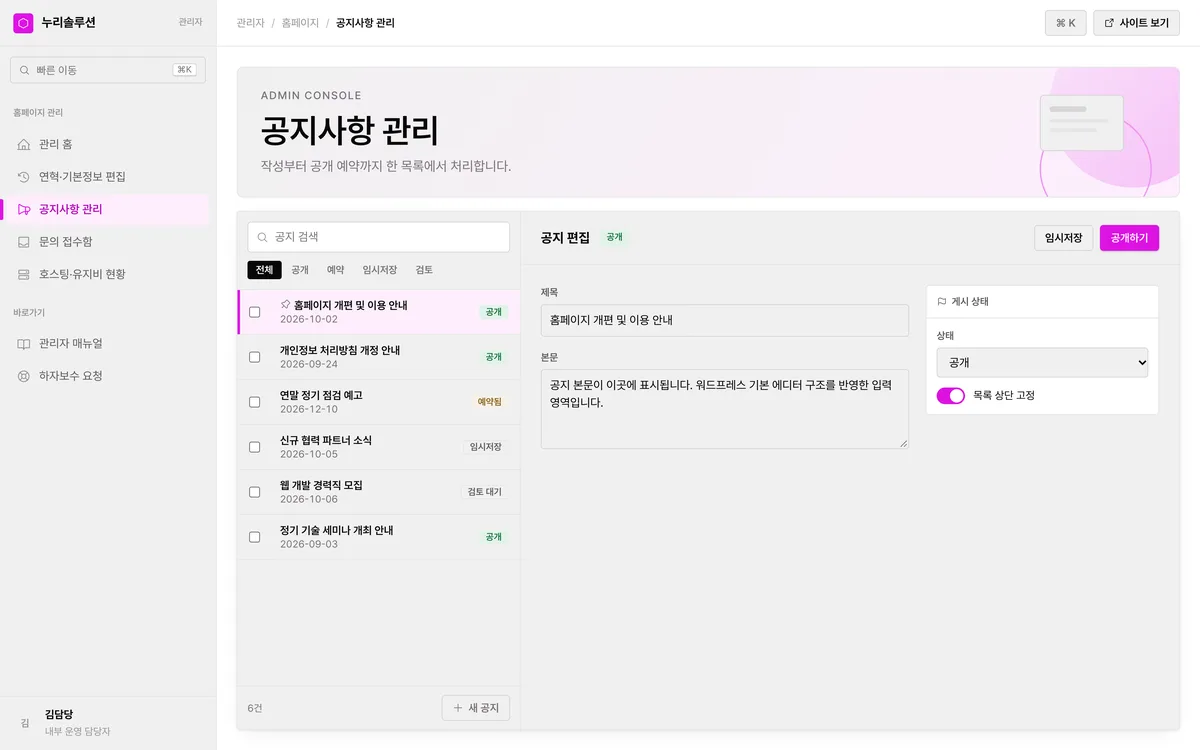Click 홈페이지 in the breadcrumb
Screen dimensions: 1200x750
(x=300, y=22)
